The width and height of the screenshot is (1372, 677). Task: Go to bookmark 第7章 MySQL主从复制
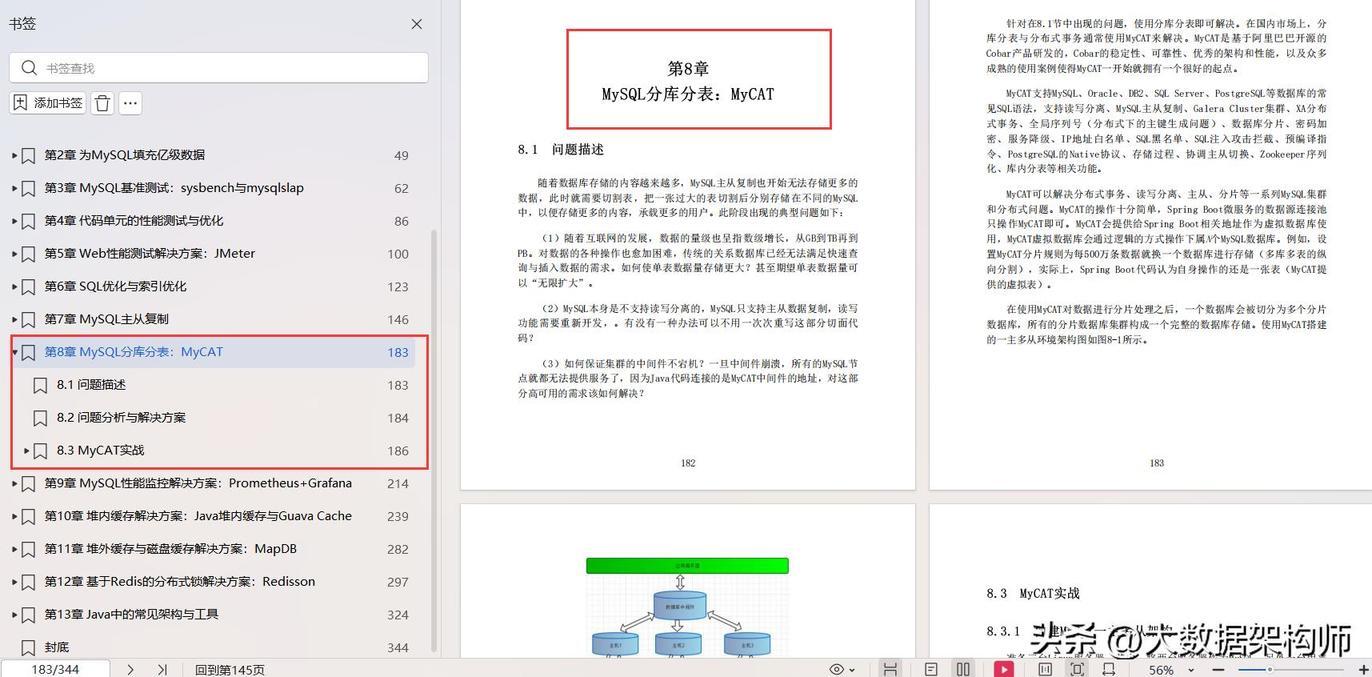coord(107,319)
